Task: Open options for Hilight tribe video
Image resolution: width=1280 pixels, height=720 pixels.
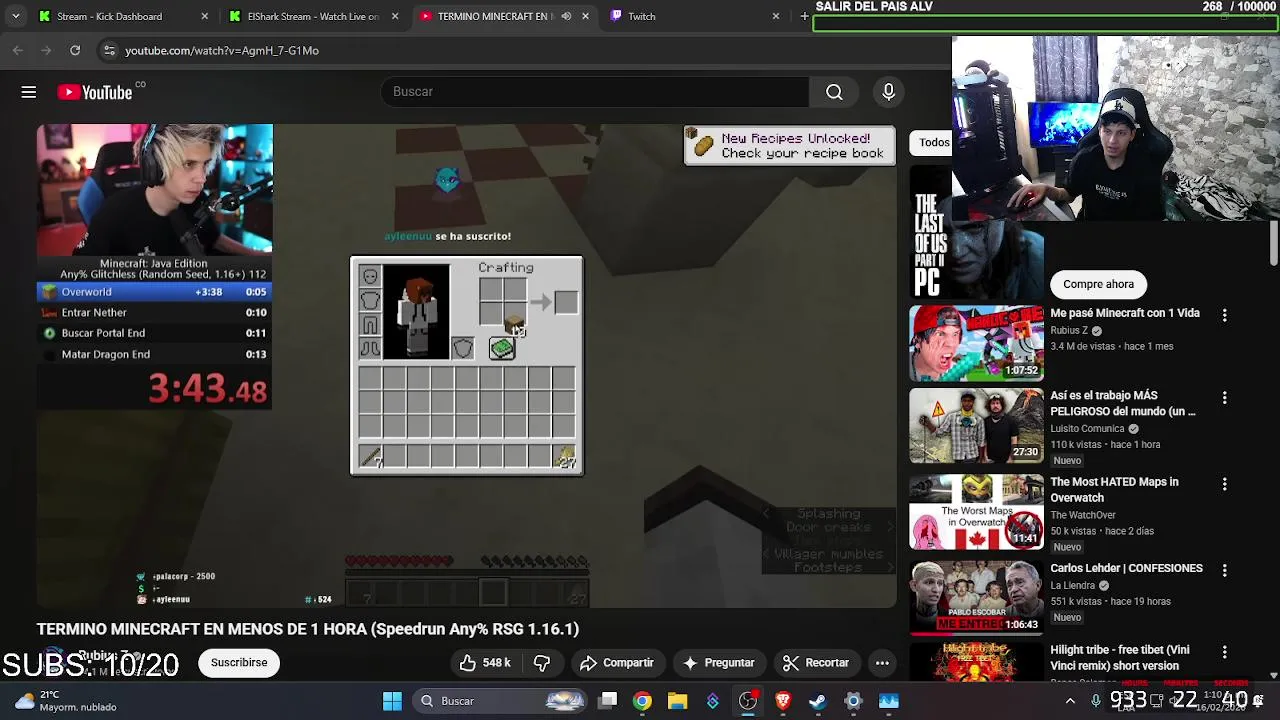Action: pos(1224,652)
